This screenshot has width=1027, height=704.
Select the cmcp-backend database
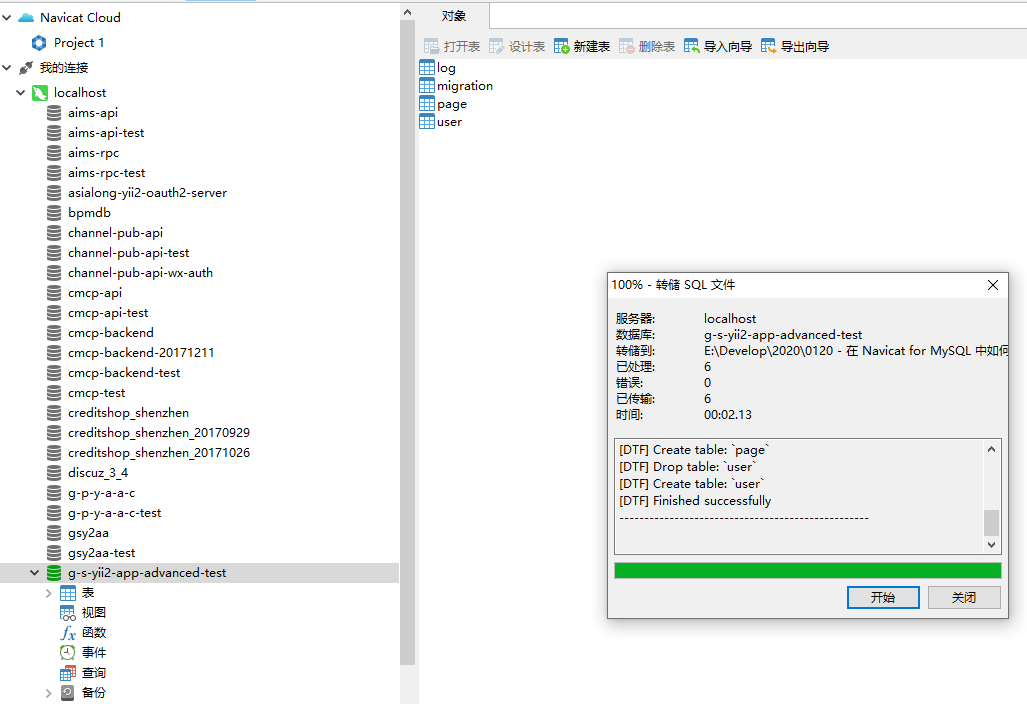[111, 333]
